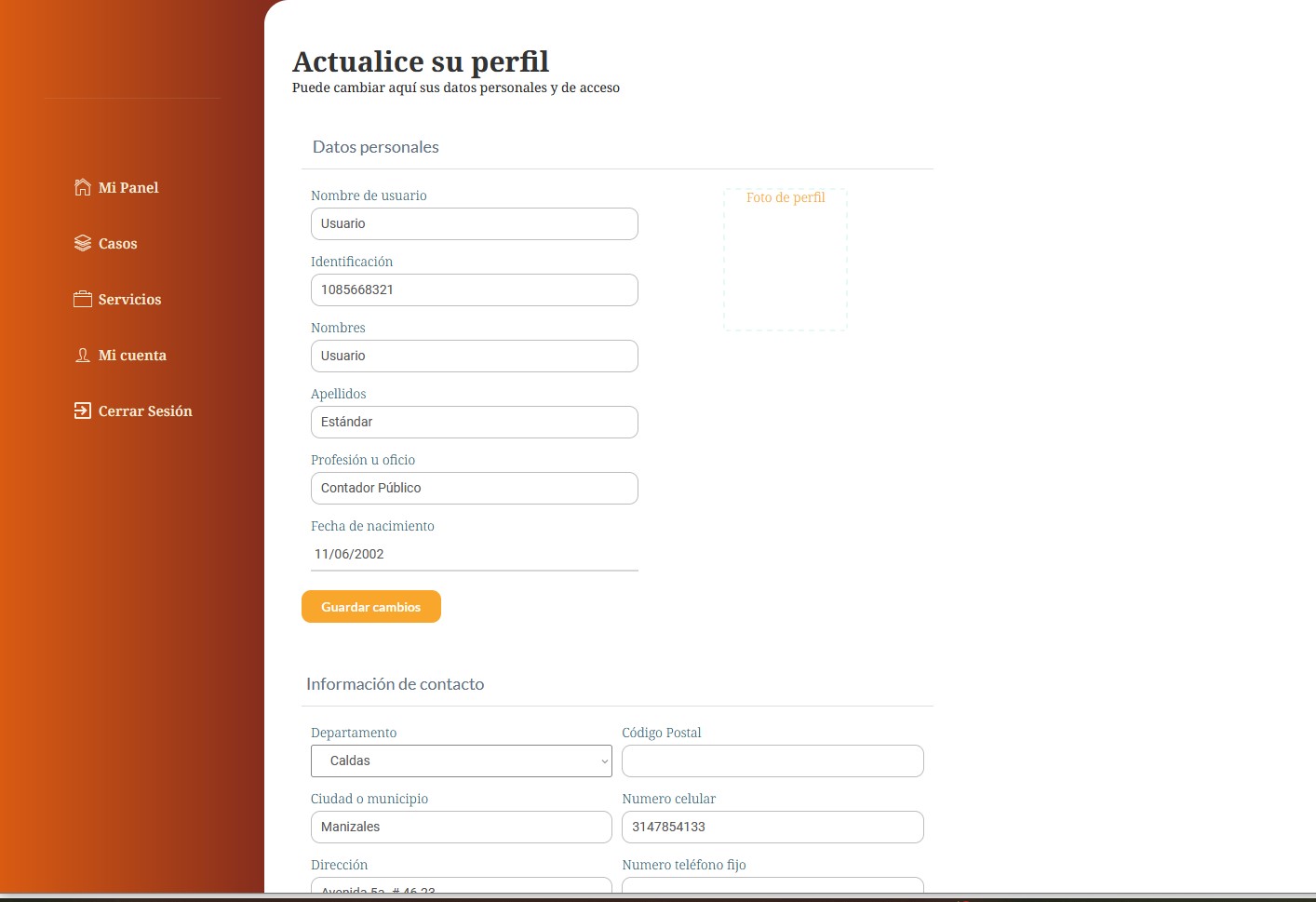1316x902 pixels.
Task: Click the stacked layers icon beside Casos
Action: coord(83,243)
